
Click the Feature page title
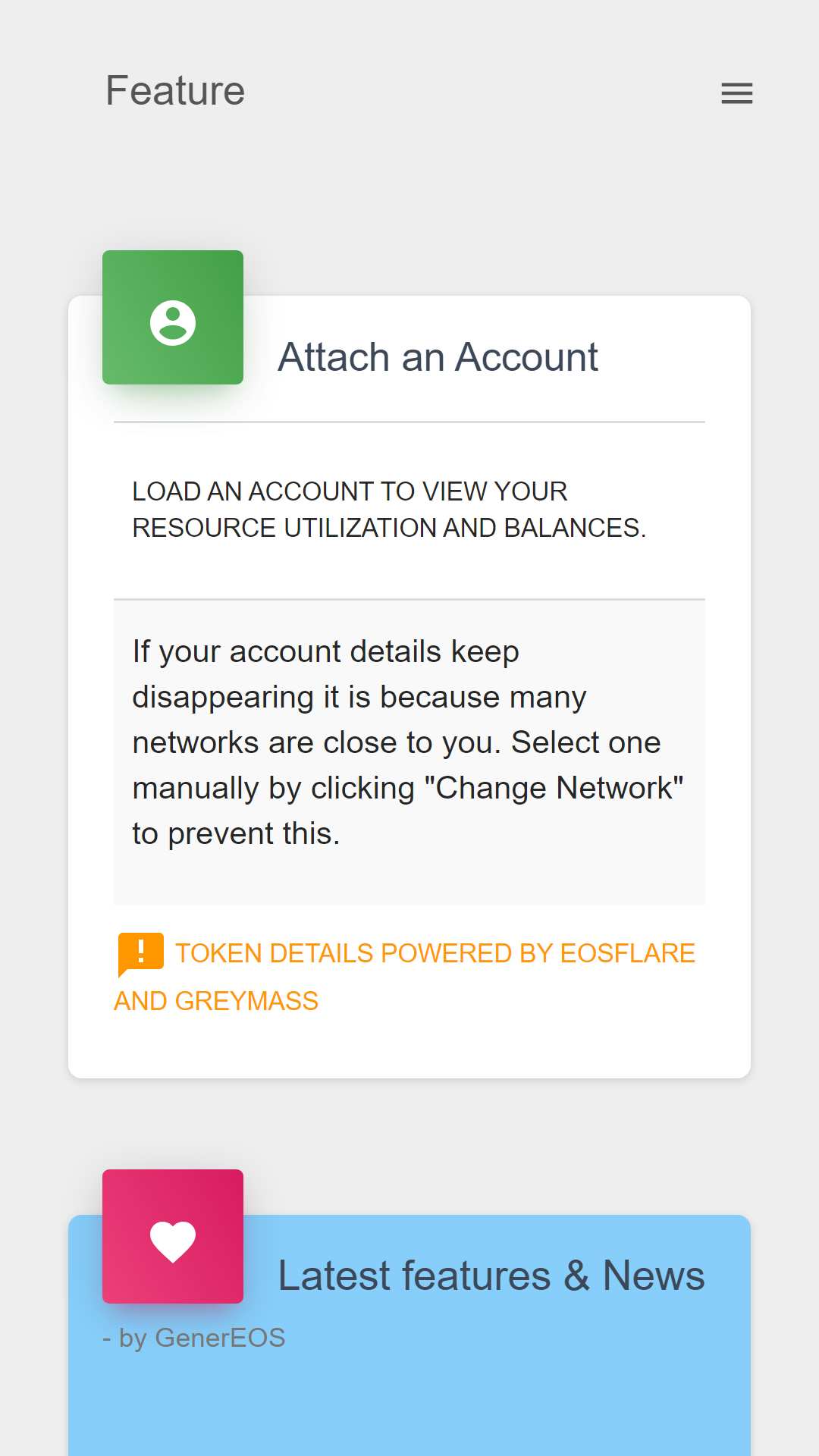click(175, 91)
